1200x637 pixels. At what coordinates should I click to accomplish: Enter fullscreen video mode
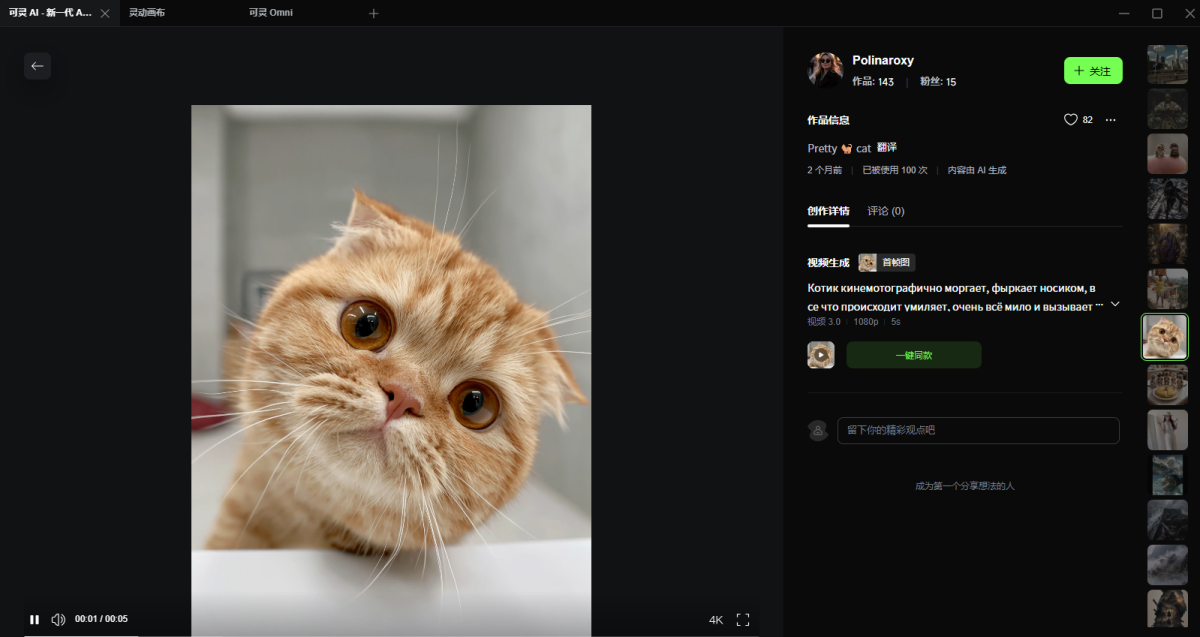click(x=743, y=619)
